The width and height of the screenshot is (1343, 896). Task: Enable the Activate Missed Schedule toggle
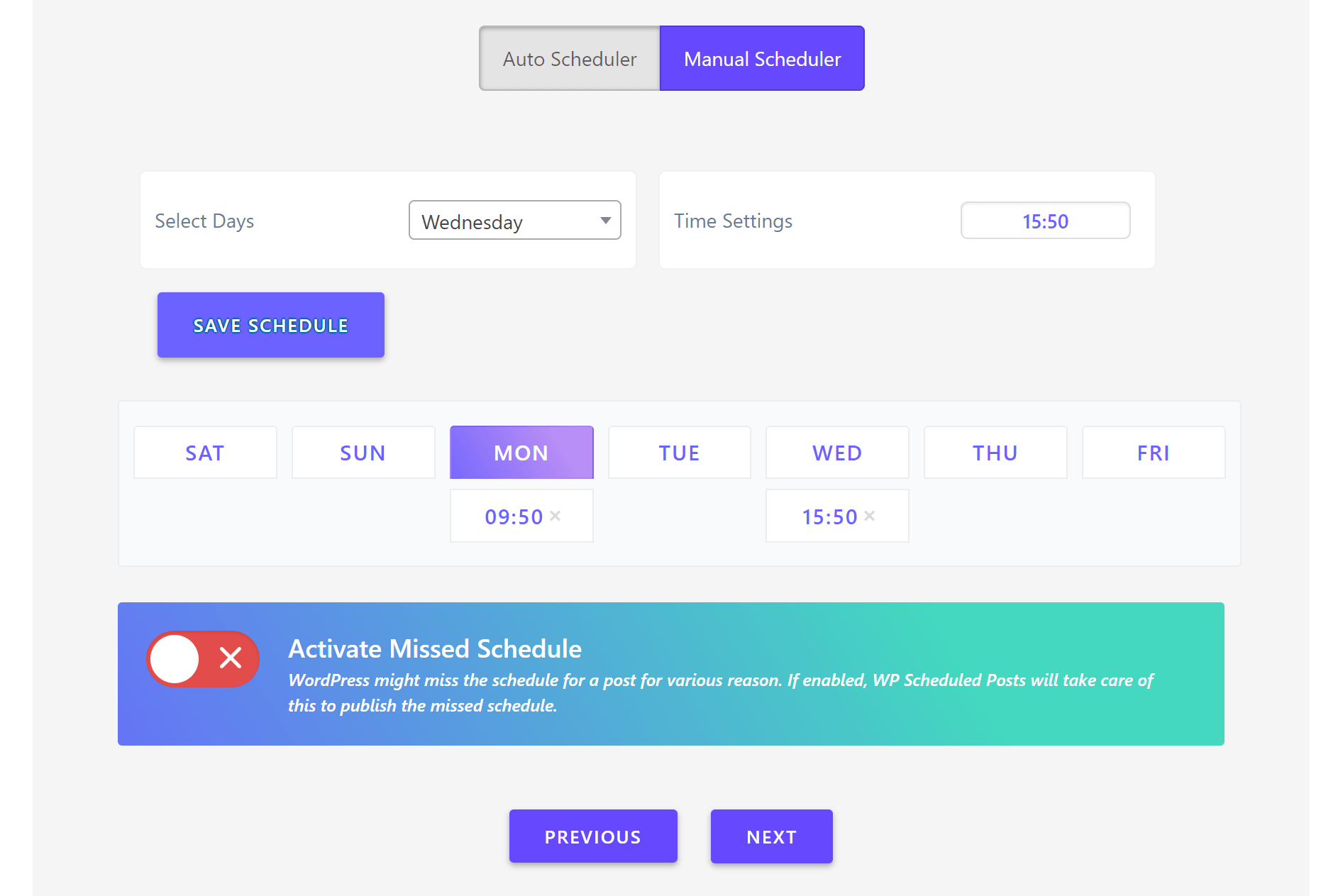tap(203, 659)
